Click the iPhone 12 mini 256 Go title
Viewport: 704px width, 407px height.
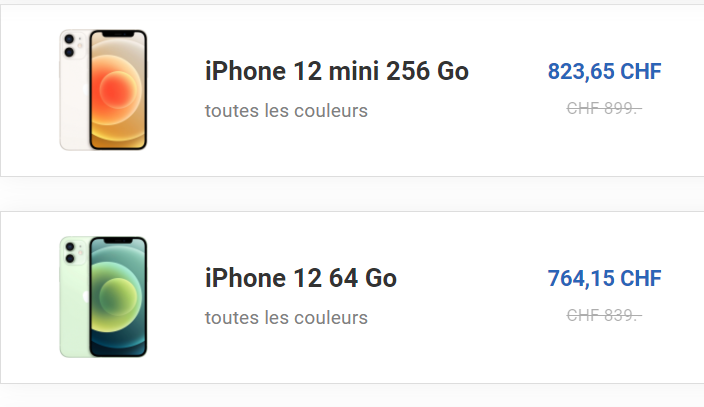(337, 71)
